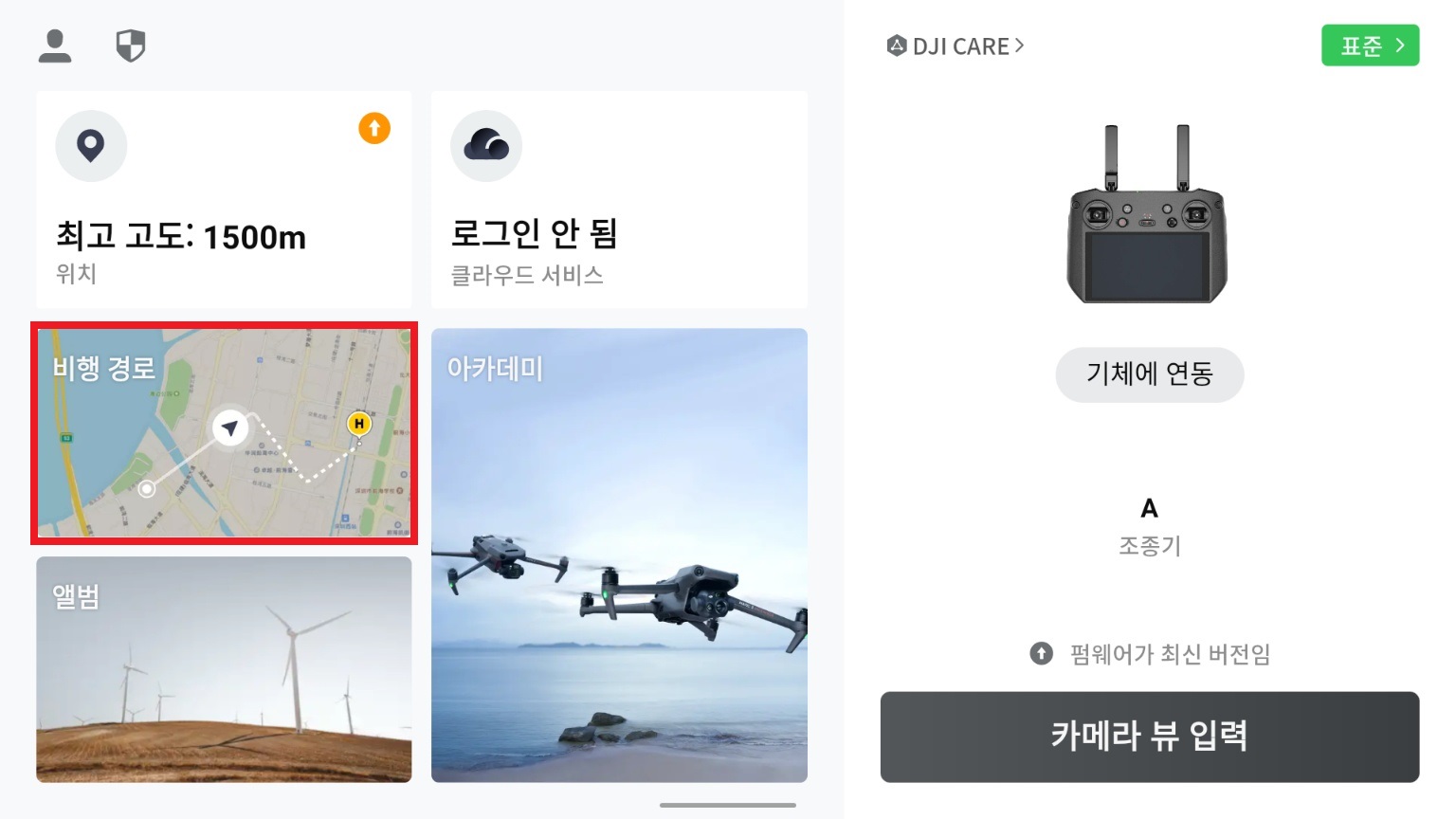
Task: Open the 로그인 안 됨 cloud service card
Action: point(619,200)
